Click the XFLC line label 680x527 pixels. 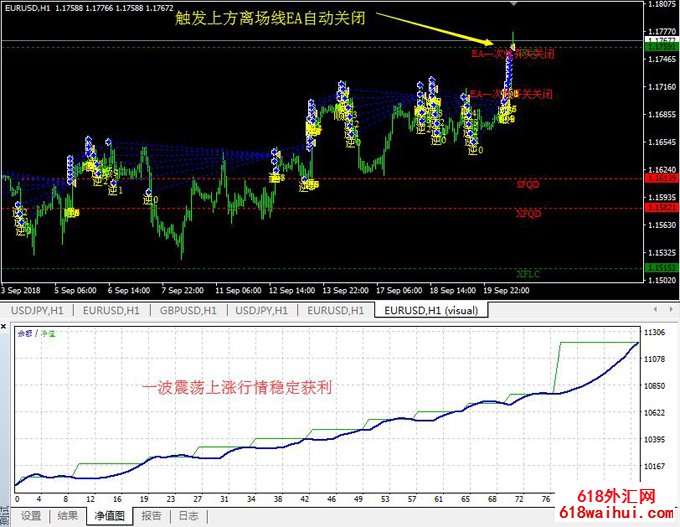pyautogui.click(x=528, y=274)
